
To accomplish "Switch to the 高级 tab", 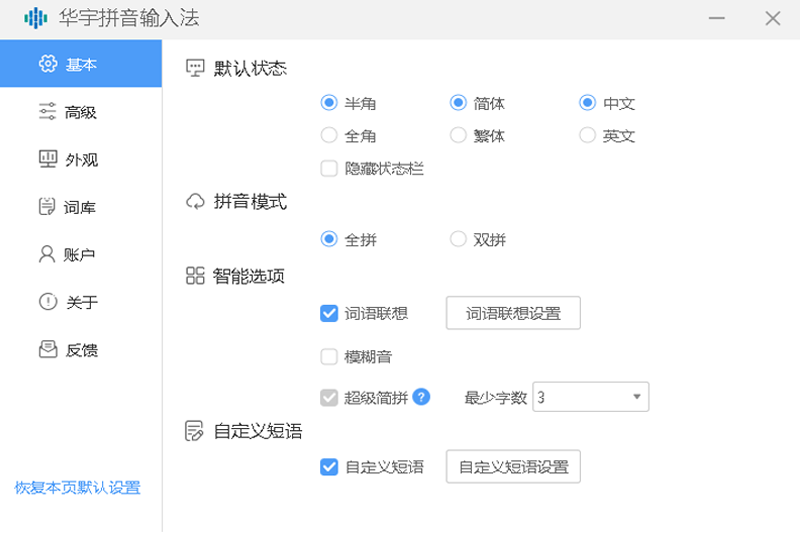I will point(80,112).
